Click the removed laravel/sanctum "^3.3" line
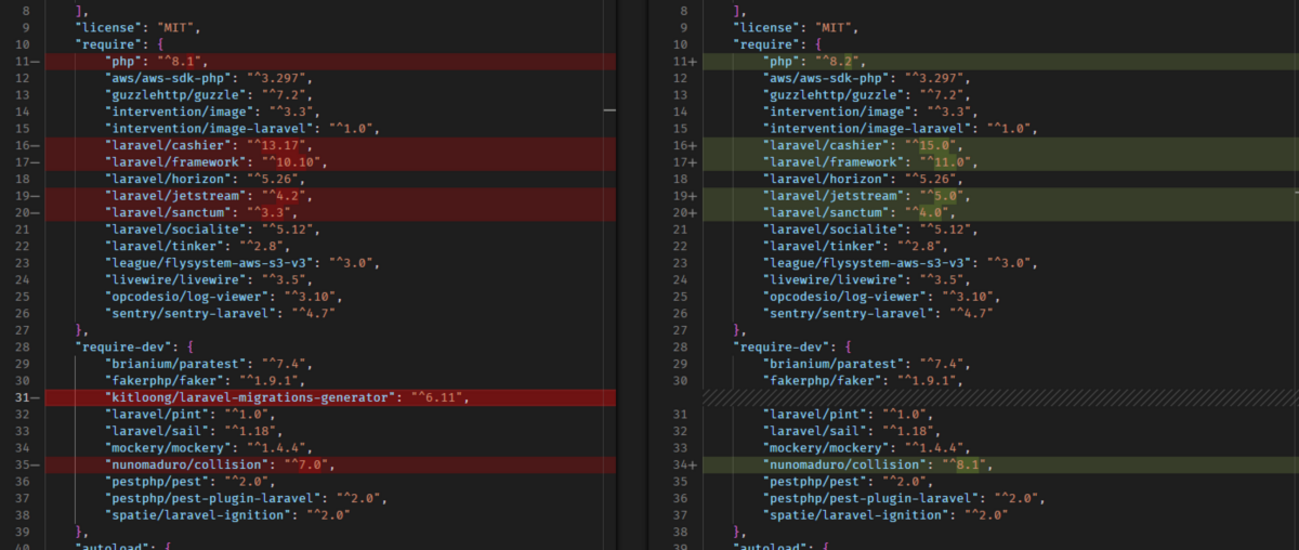 tap(330, 212)
